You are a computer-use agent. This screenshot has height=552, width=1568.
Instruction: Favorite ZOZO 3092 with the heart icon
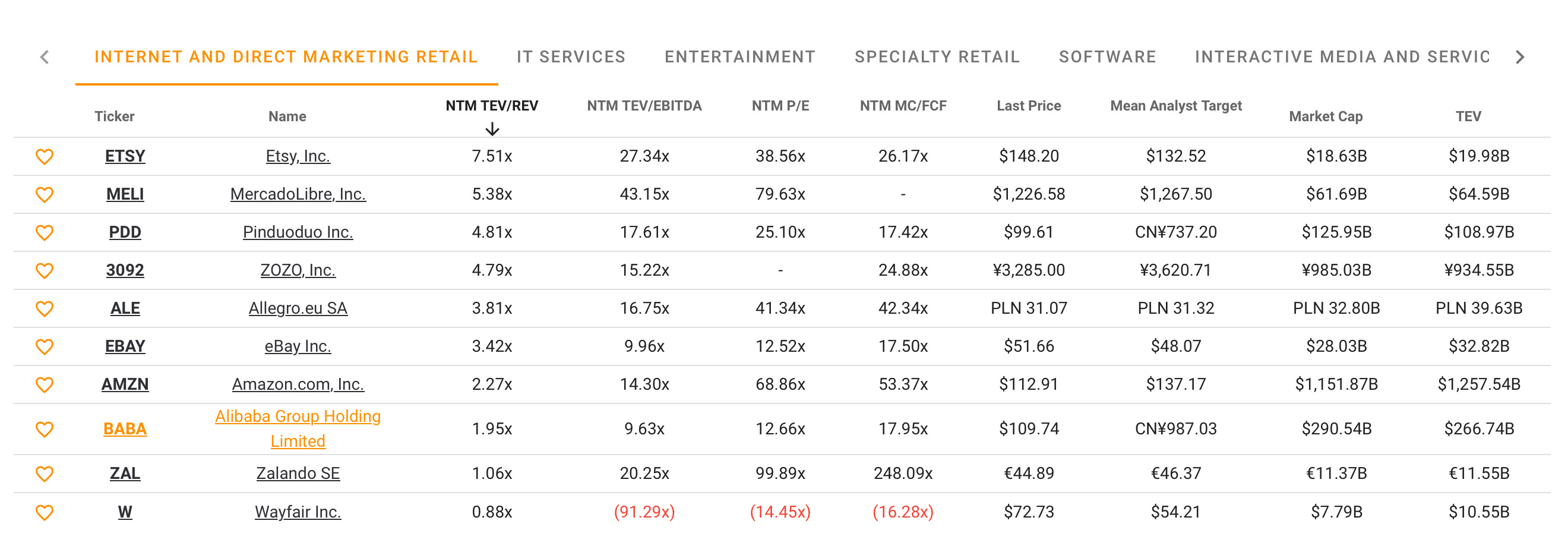pyautogui.click(x=45, y=270)
